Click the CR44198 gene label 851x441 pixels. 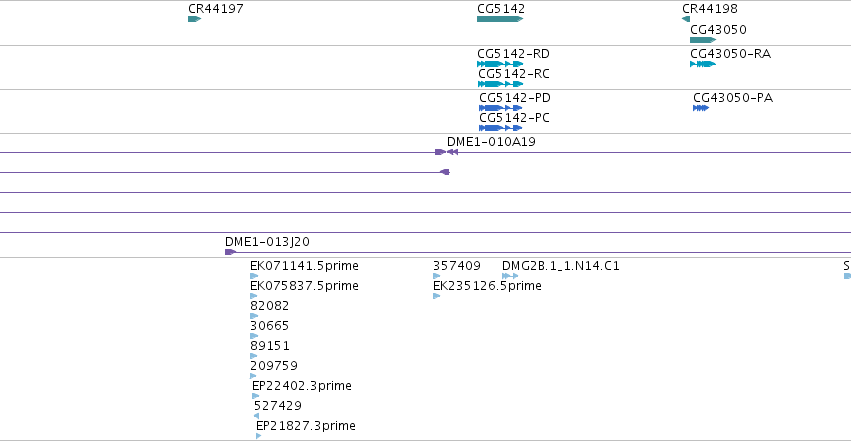click(710, 9)
